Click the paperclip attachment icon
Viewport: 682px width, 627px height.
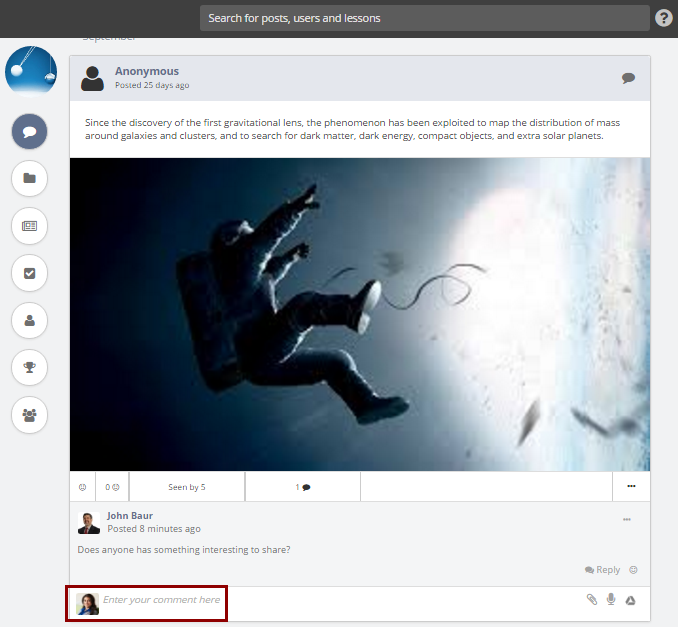[x=592, y=600]
